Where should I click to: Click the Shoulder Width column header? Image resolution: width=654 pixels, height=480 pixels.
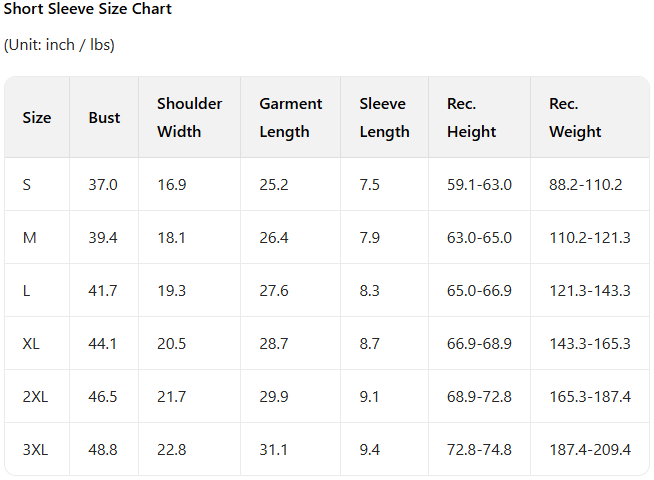[x=190, y=118]
